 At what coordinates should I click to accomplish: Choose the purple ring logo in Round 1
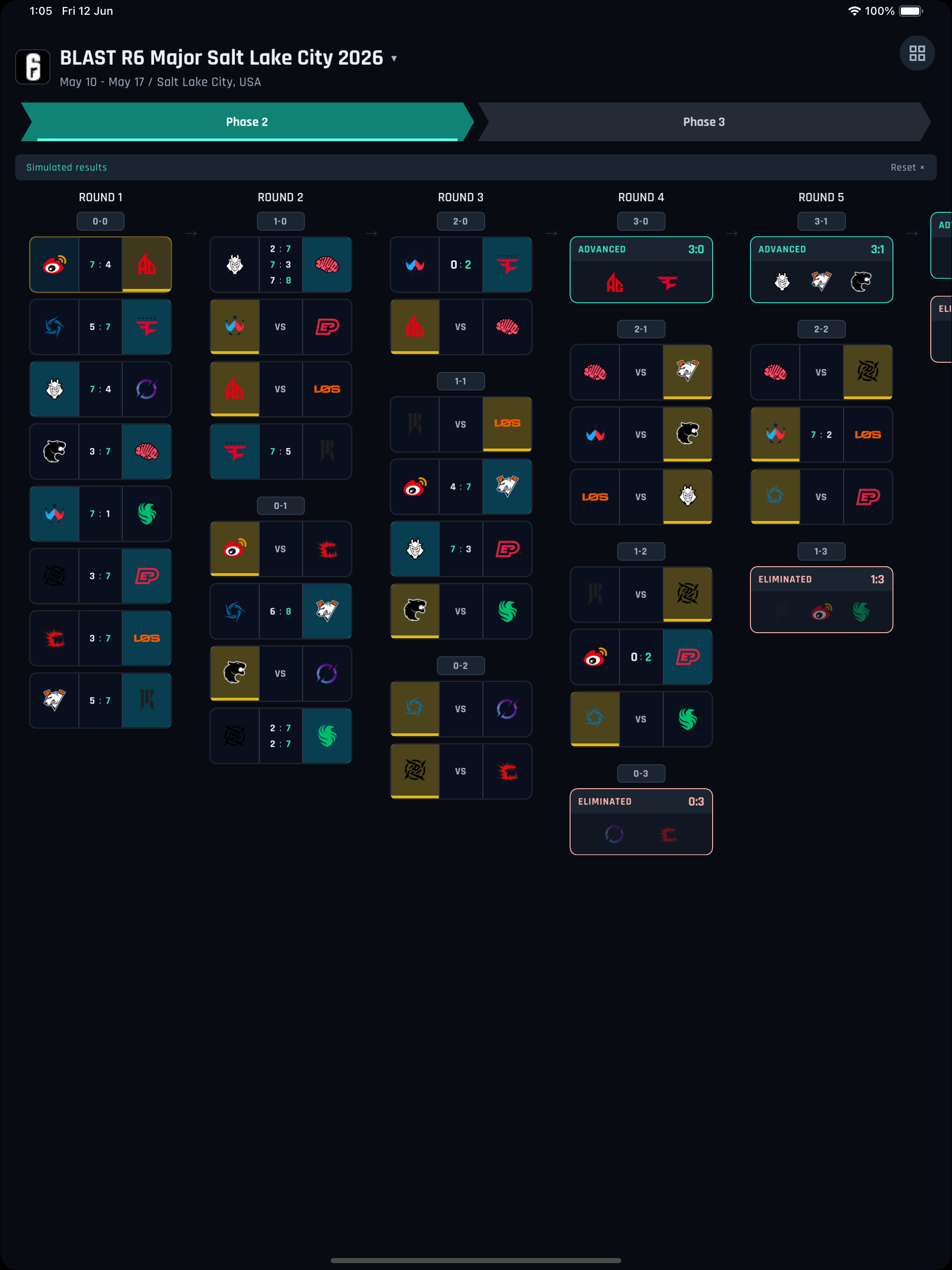[x=147, y=389]
